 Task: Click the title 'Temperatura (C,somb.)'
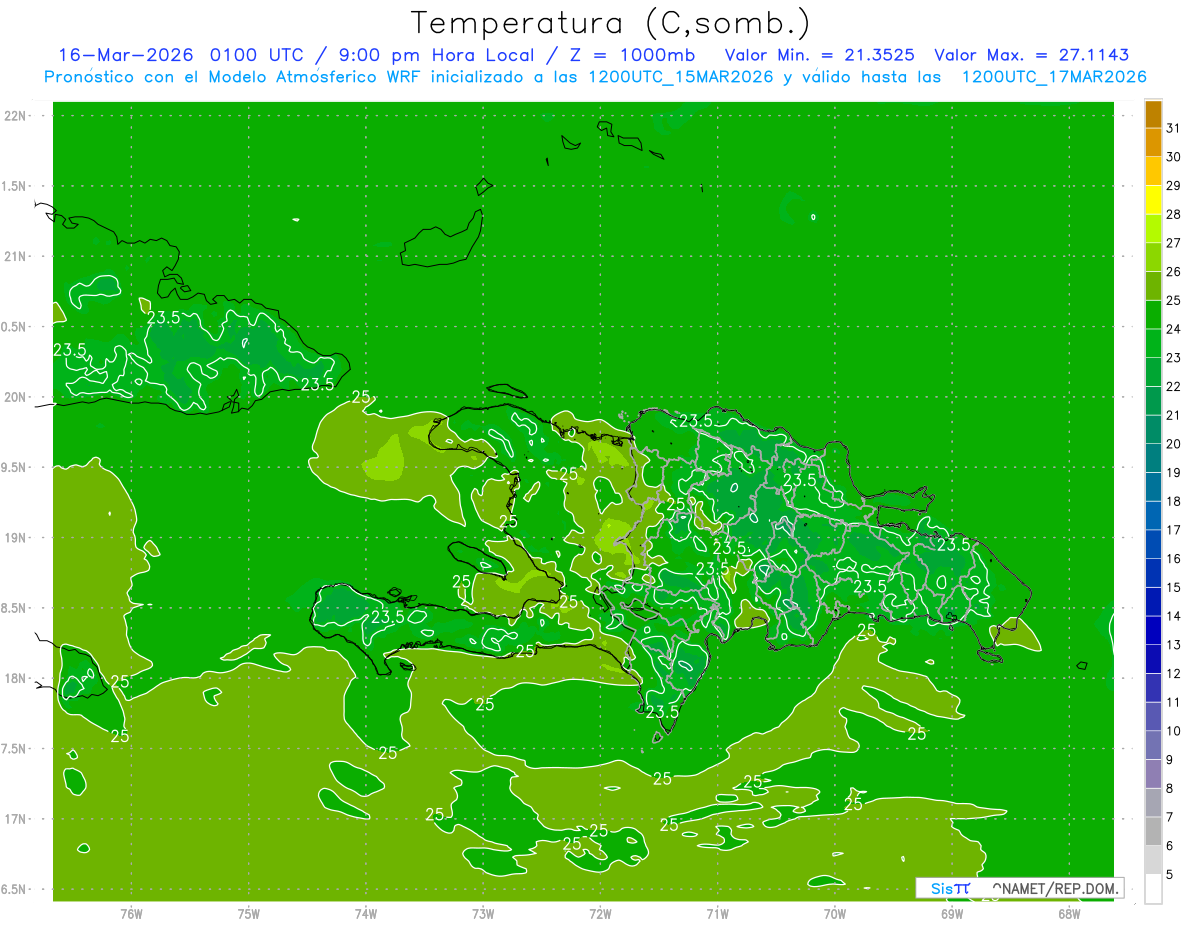click(611, 23)
